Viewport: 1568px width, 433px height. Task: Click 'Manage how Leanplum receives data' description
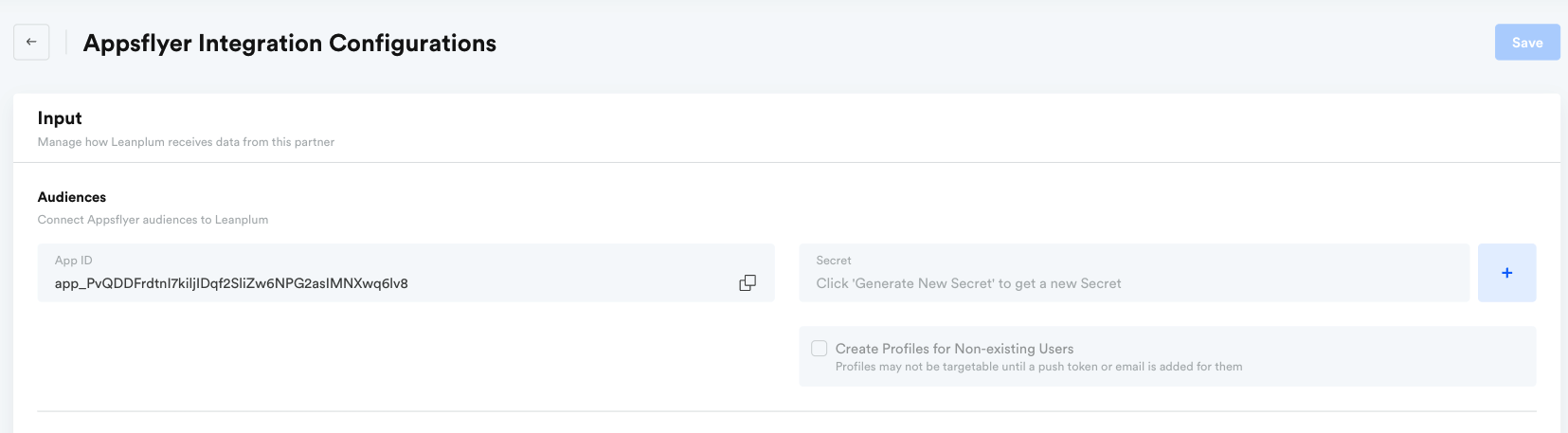(186, 141)
